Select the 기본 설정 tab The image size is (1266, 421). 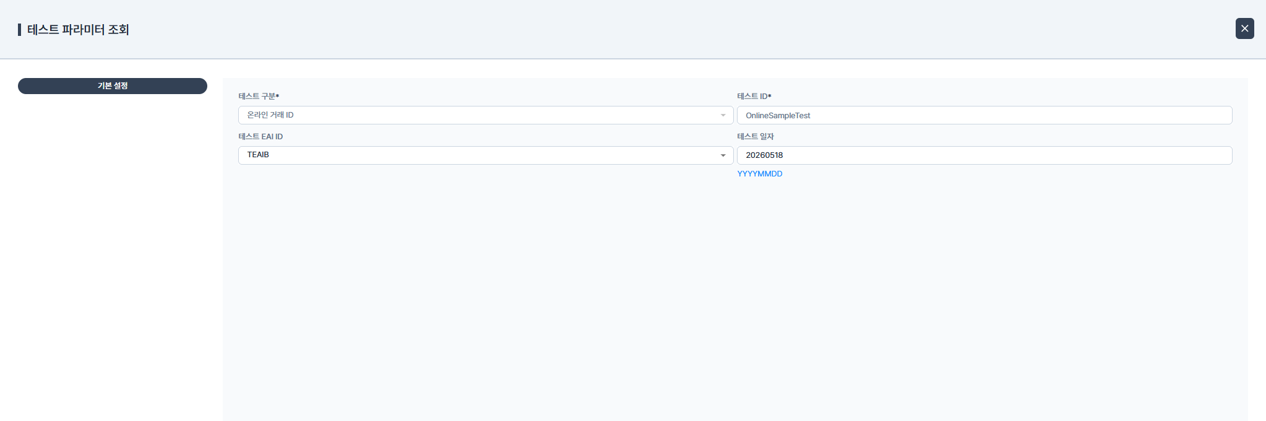[112, 86]
